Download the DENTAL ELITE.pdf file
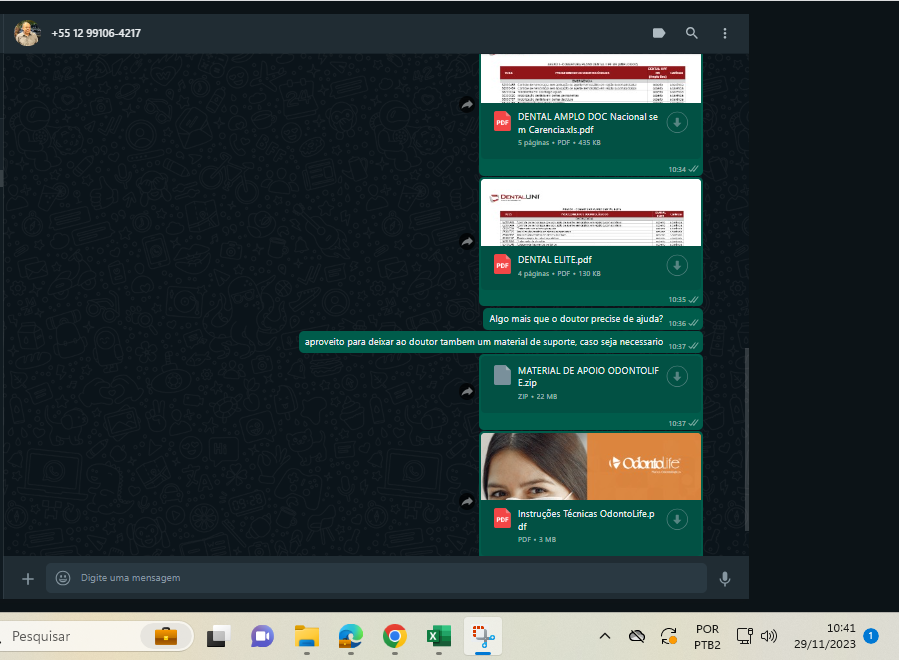899x660 pixels. tap(677, 265)
